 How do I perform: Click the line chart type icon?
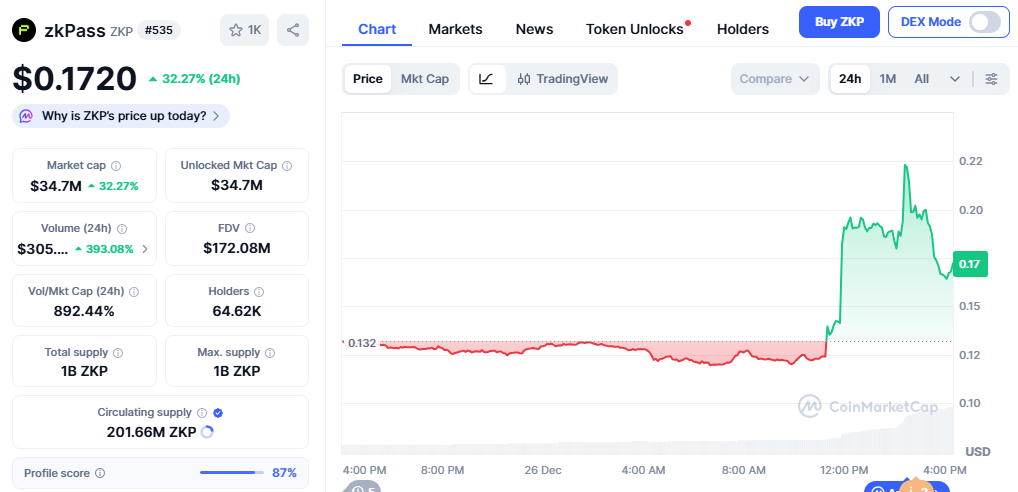click(x=486, y=79)
